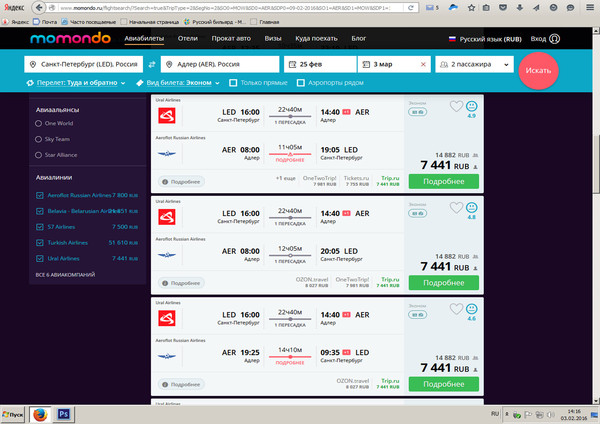This screenshot has width=600, height=424.
Task: Uncheck Aeroflot Russian Airlines checkbox
Action: pos(39,196)
